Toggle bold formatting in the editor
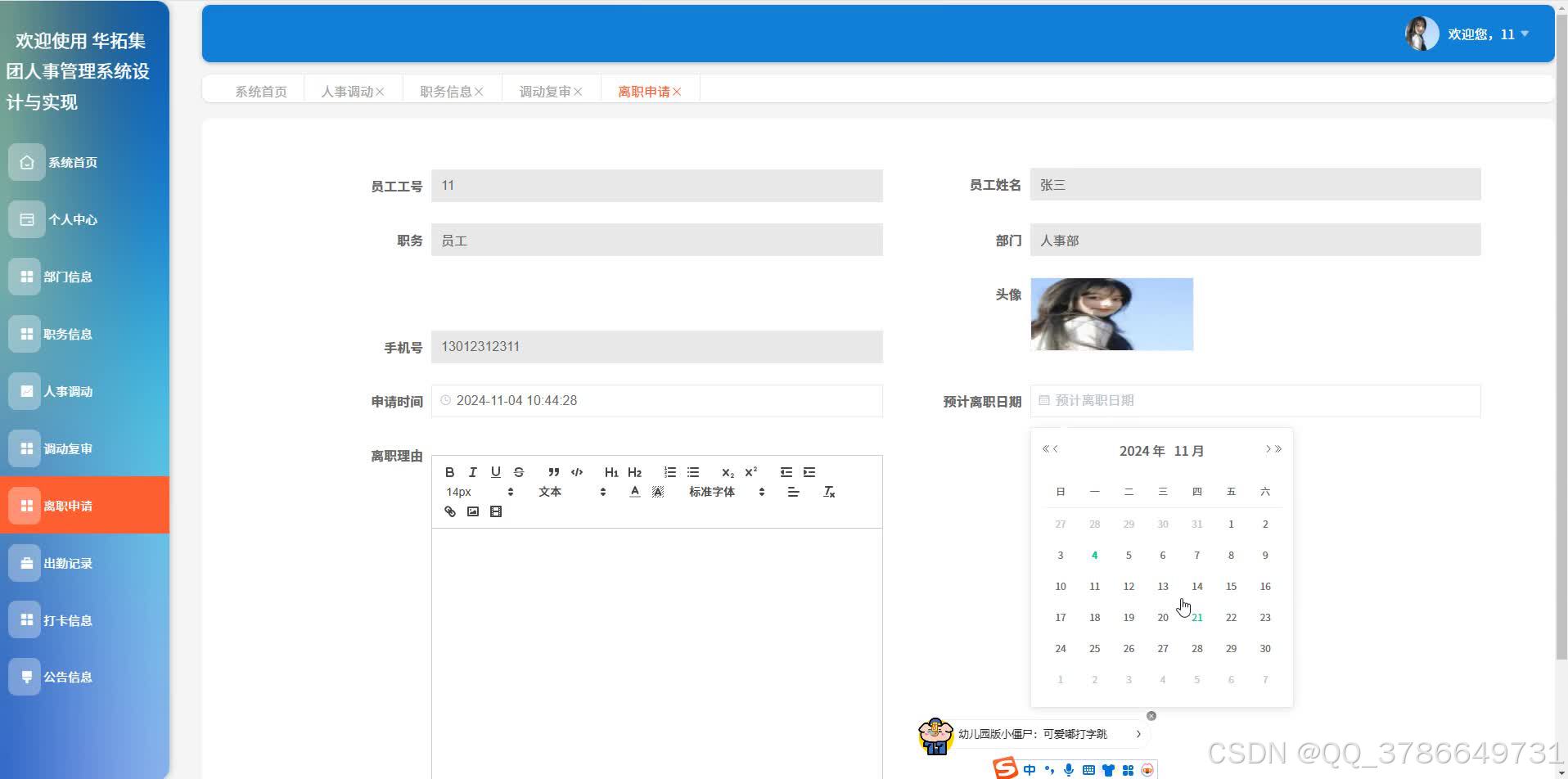Viewport: 1568px width, 779px height. tap(450, 472)
